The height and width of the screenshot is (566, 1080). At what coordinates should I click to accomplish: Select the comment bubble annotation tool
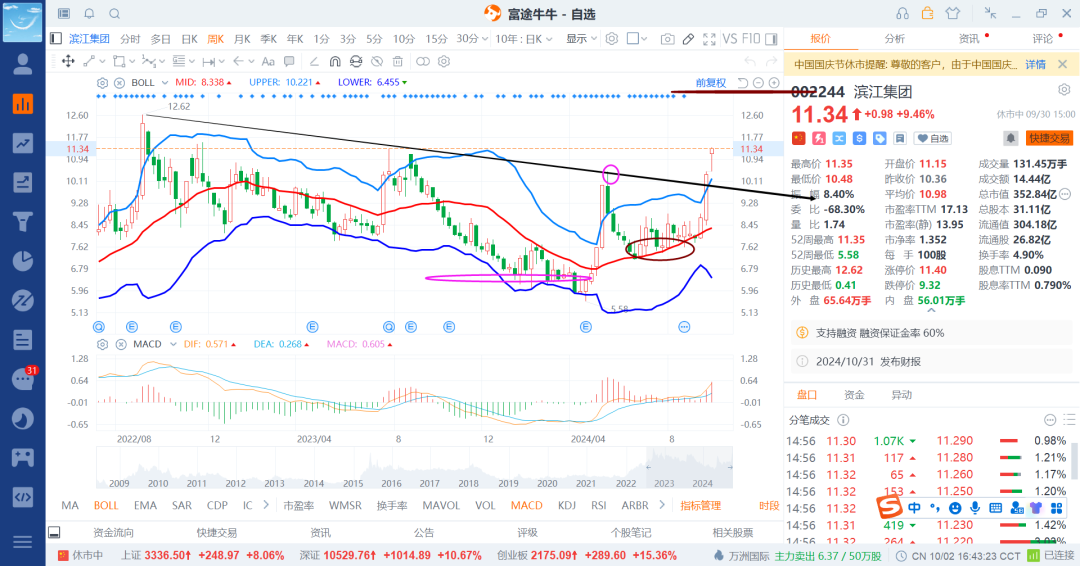point(289,61)
